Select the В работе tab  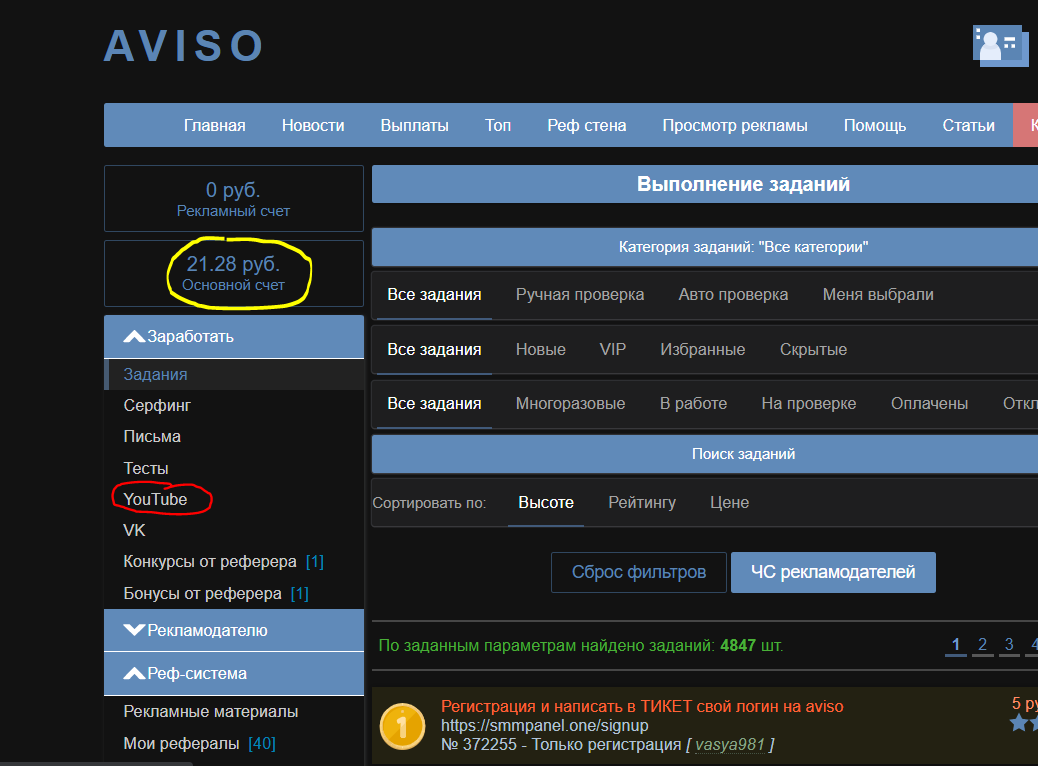693,403
